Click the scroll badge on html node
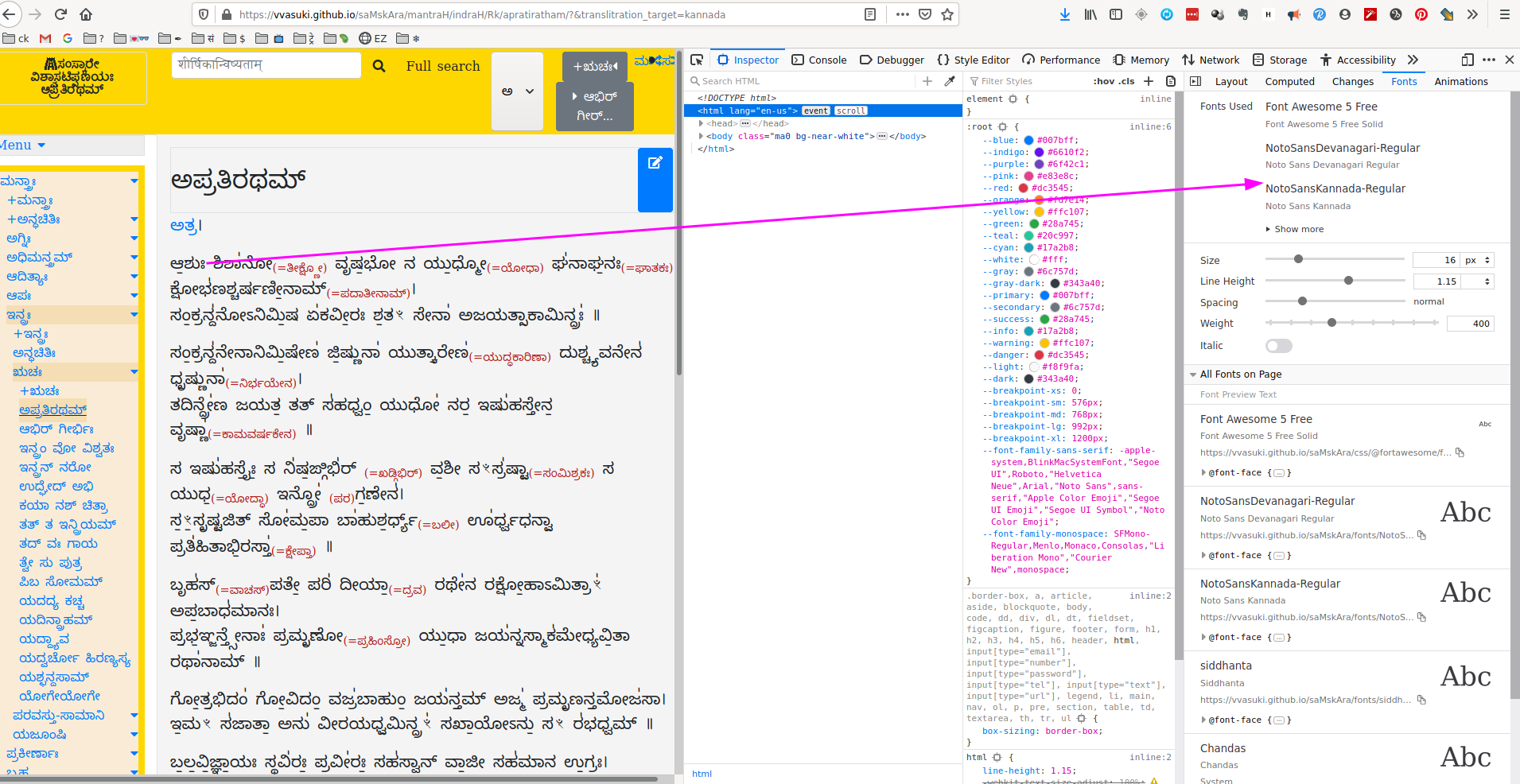The image size is (1520, 784). [850, 111]
